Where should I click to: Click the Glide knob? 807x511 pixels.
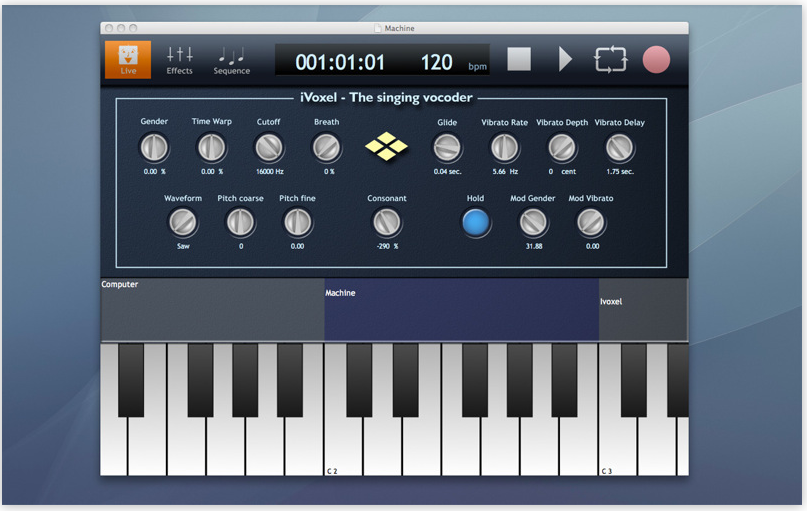tap(447, 148)
